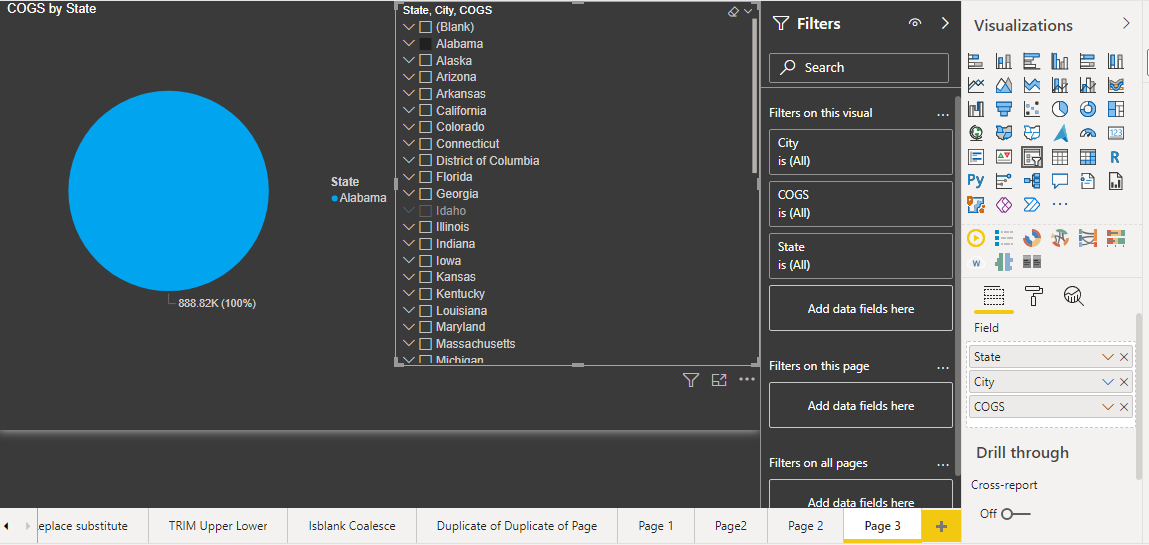The image size is (1149, 545).
Task: Open the Page 2 tab
Action: point(805,526)
